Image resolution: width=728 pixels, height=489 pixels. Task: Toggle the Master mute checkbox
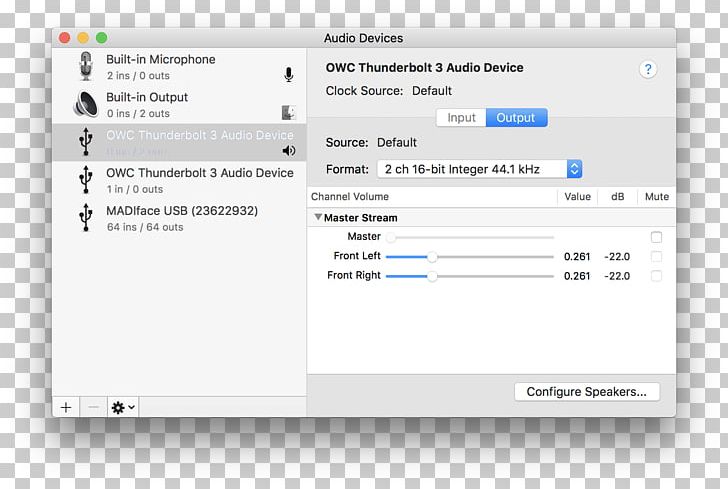656,237
